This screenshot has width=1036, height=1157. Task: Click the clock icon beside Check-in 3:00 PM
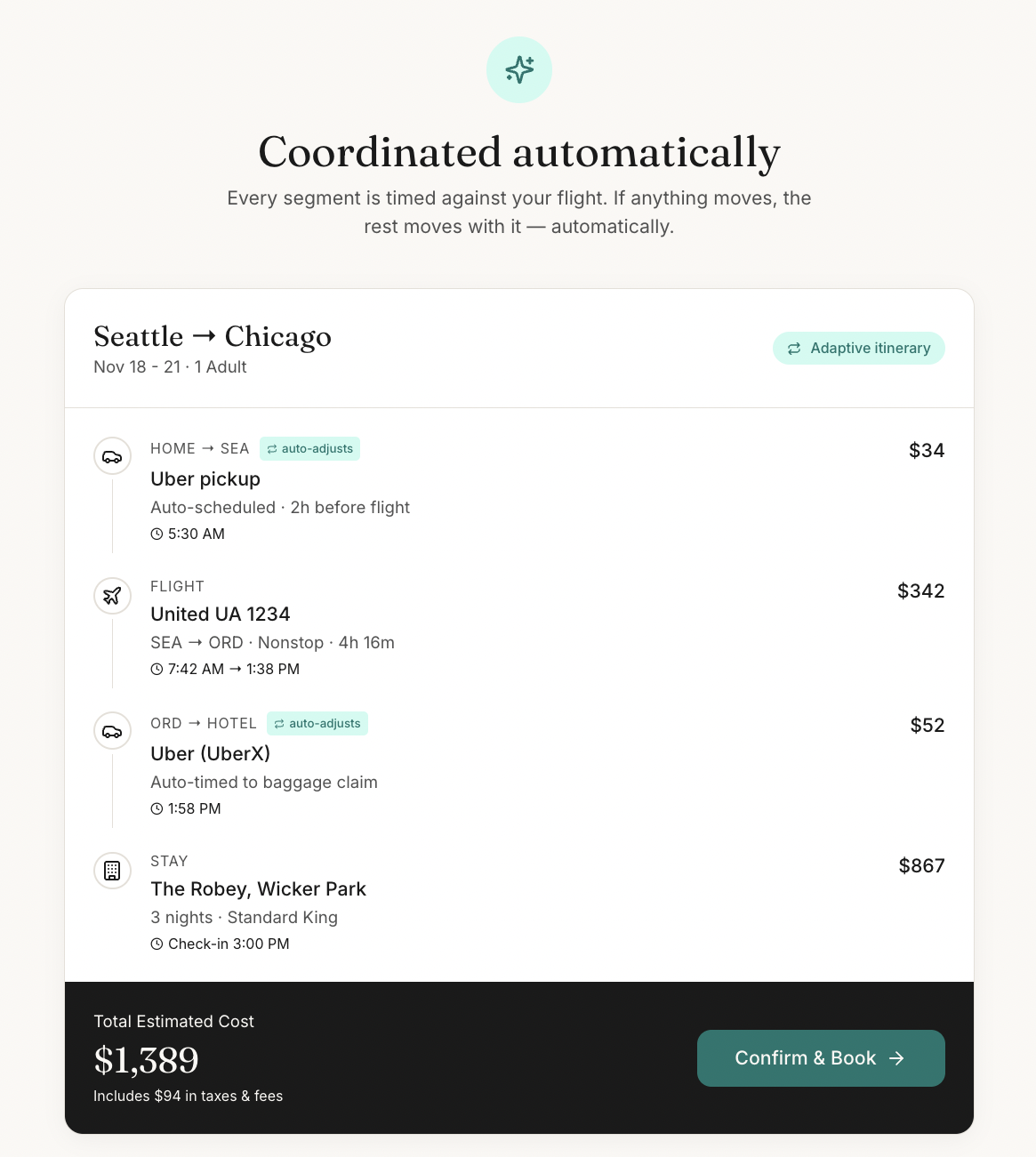(x=157, y=944)
